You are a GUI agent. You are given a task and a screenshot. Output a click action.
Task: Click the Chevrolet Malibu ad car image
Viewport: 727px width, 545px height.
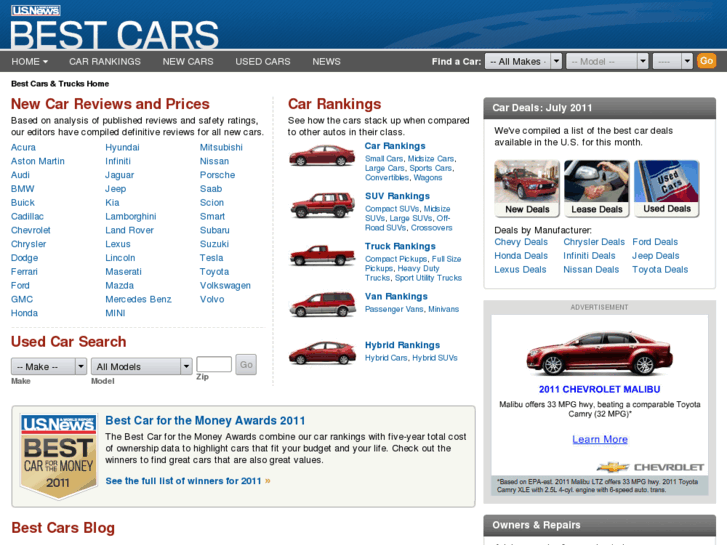(x=599, y=353)
